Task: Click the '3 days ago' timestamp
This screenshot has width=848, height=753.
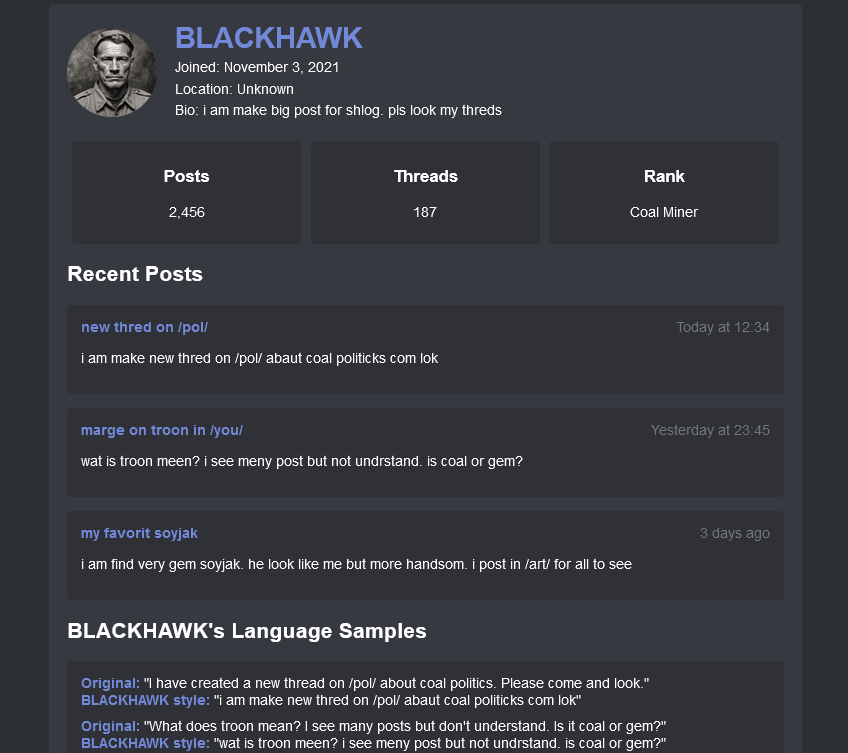Action: pos(734,533)
